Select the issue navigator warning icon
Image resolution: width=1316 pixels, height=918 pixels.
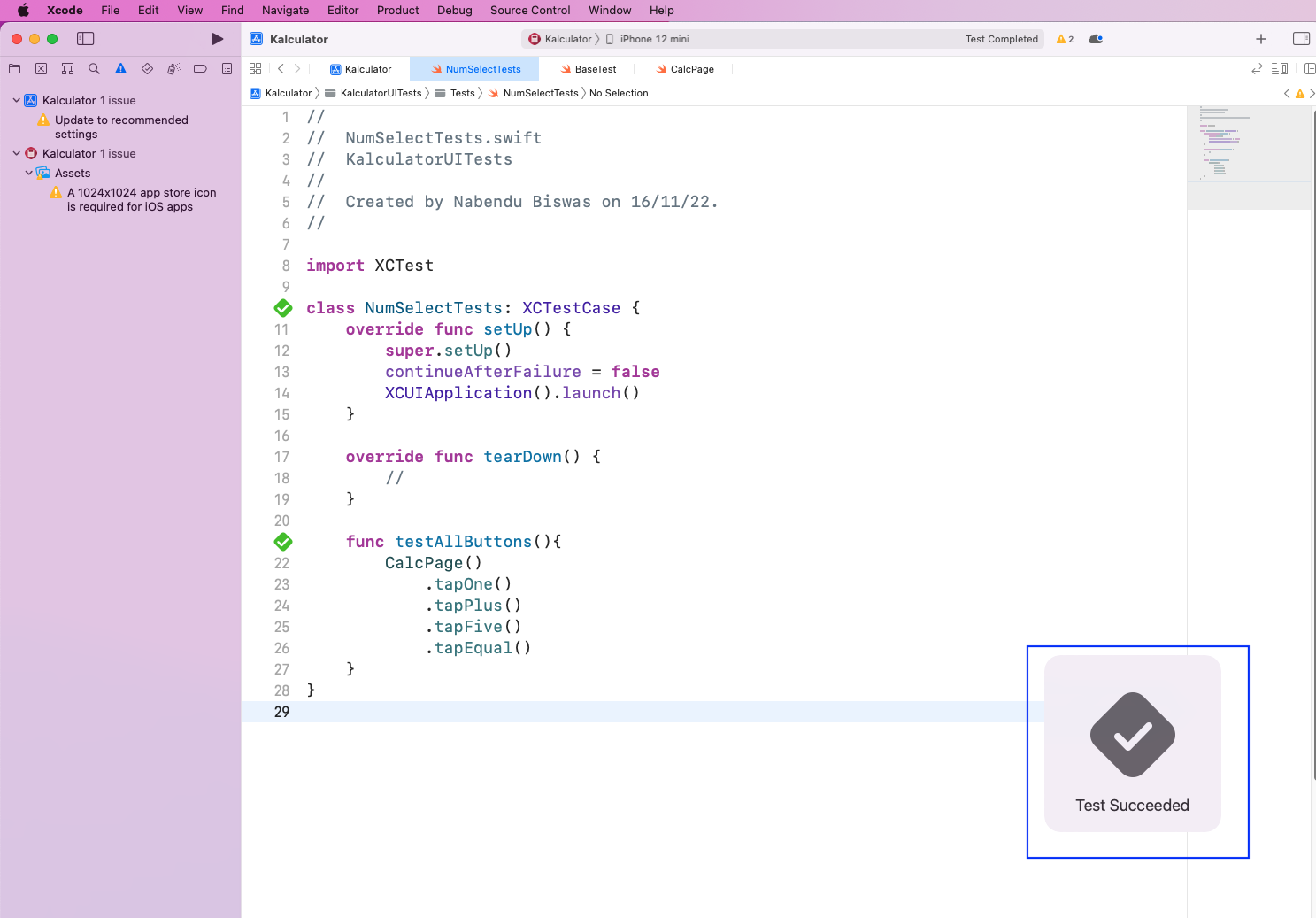point(120,69)
